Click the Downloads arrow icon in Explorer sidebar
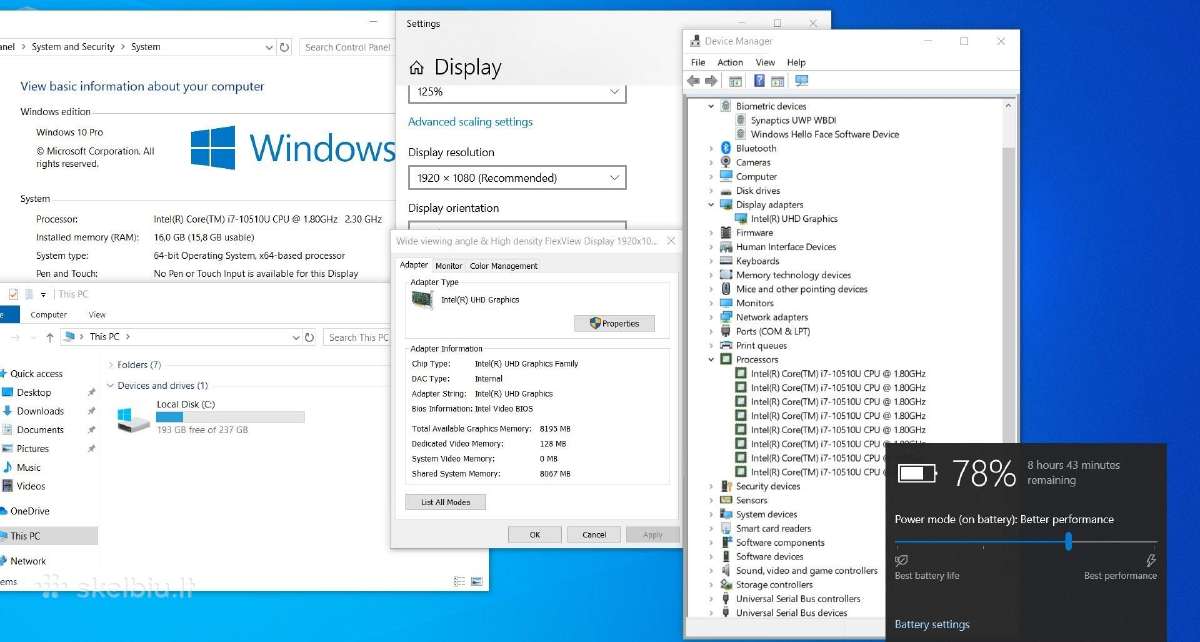This screenshot has height=642, width=1200. pos(8,411)
